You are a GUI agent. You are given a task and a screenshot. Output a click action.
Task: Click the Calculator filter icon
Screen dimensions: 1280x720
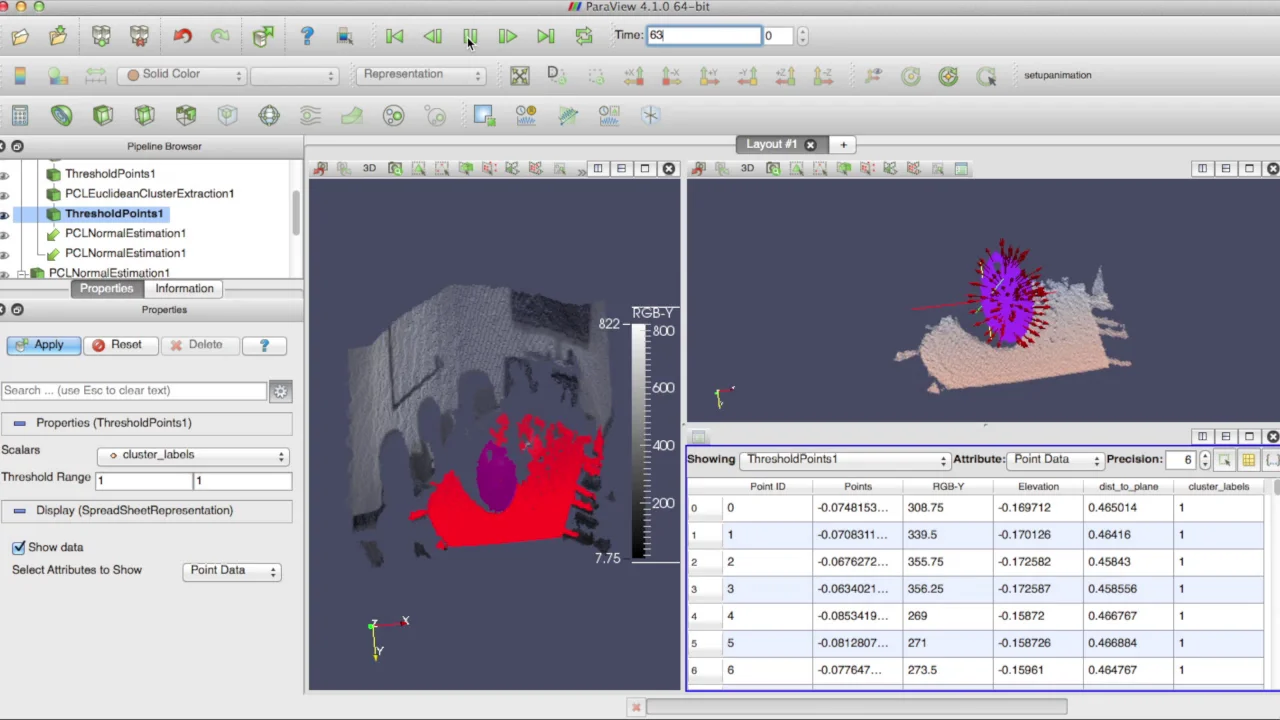pos(20,116)
